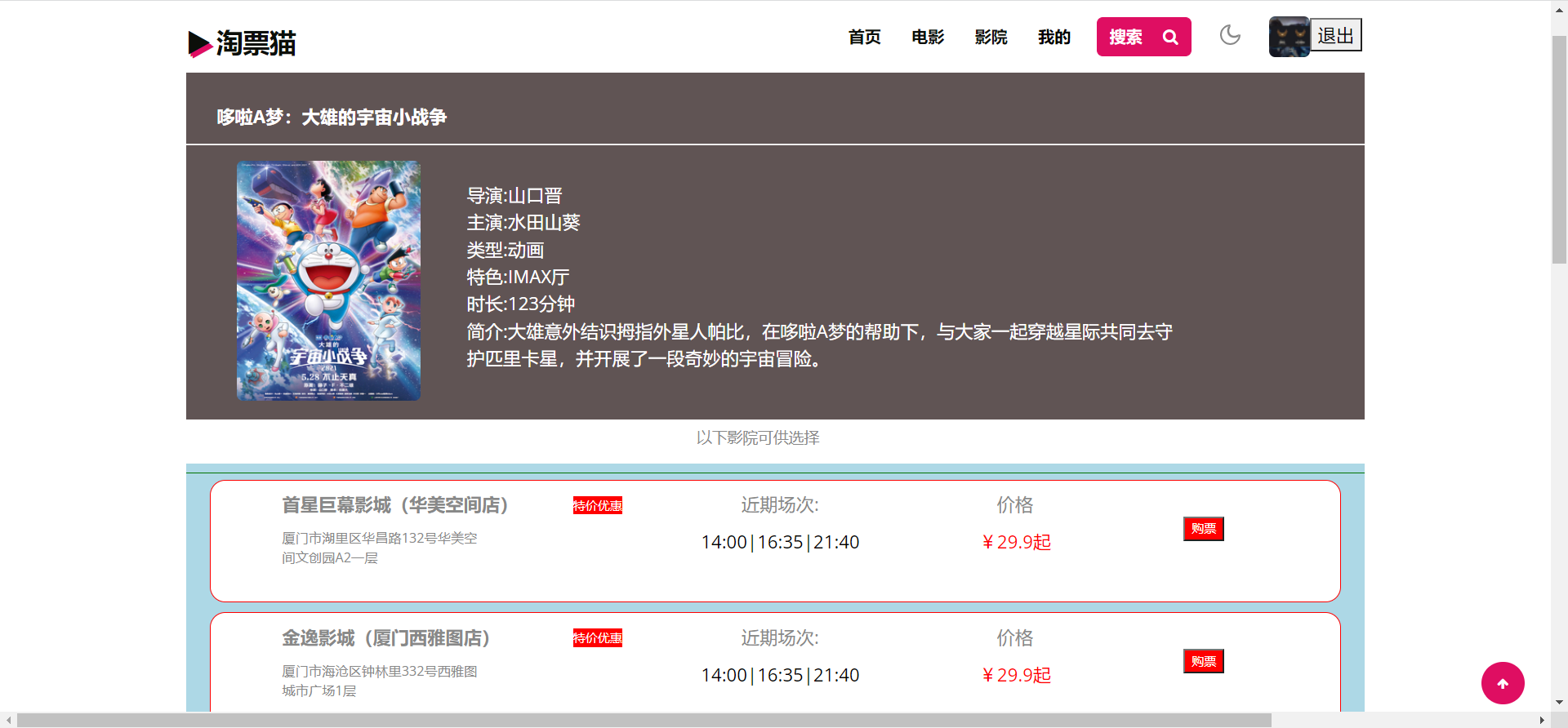1568x728 pixels.
Task: Open the 我的 menu item
Action: [1054, 37]
